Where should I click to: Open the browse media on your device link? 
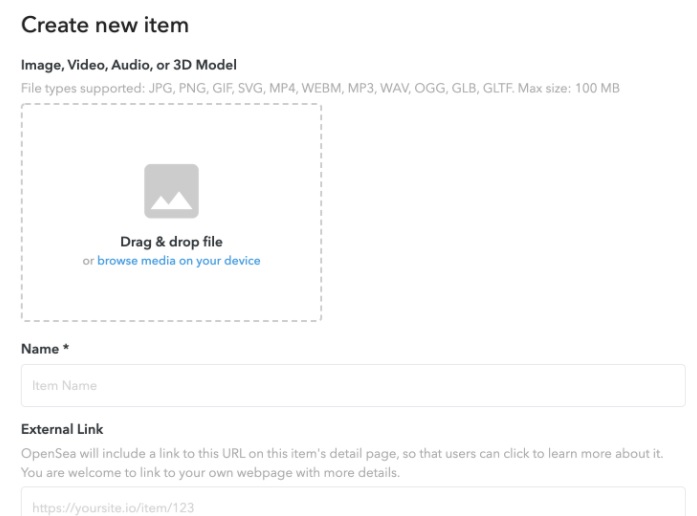(x=179, y=260)
